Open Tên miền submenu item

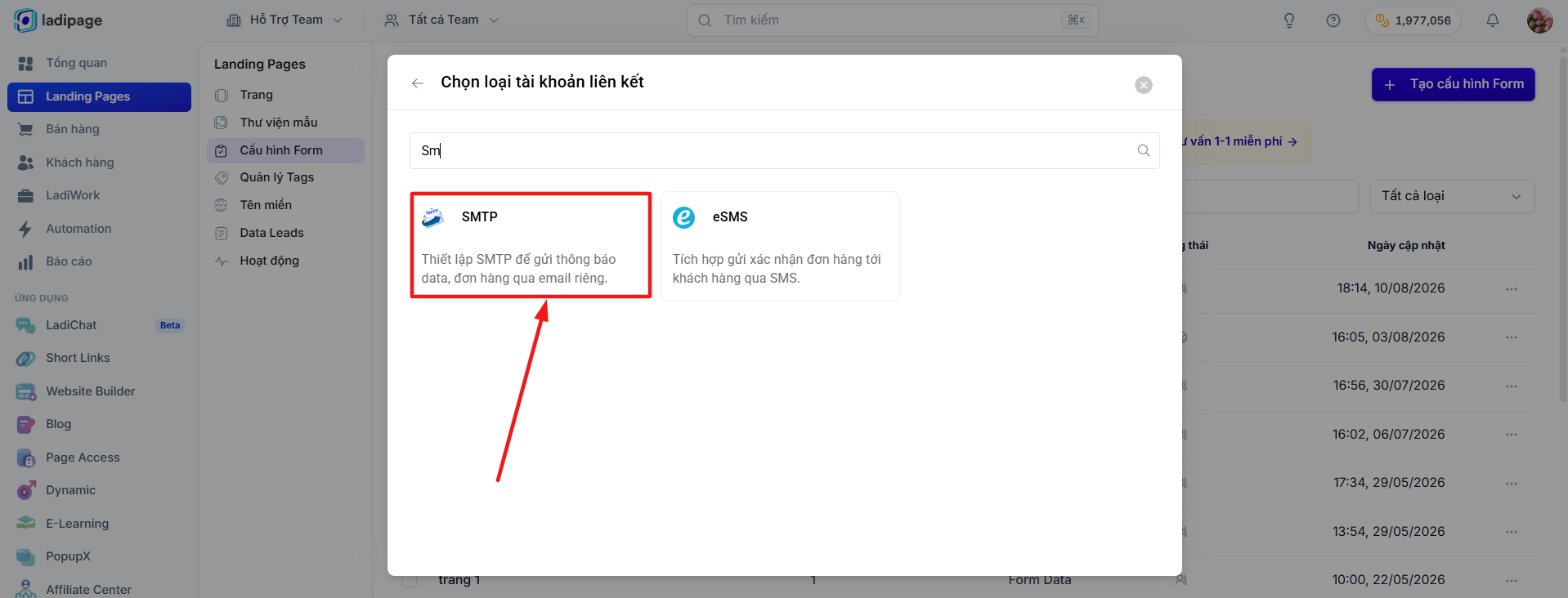(285, 205)
